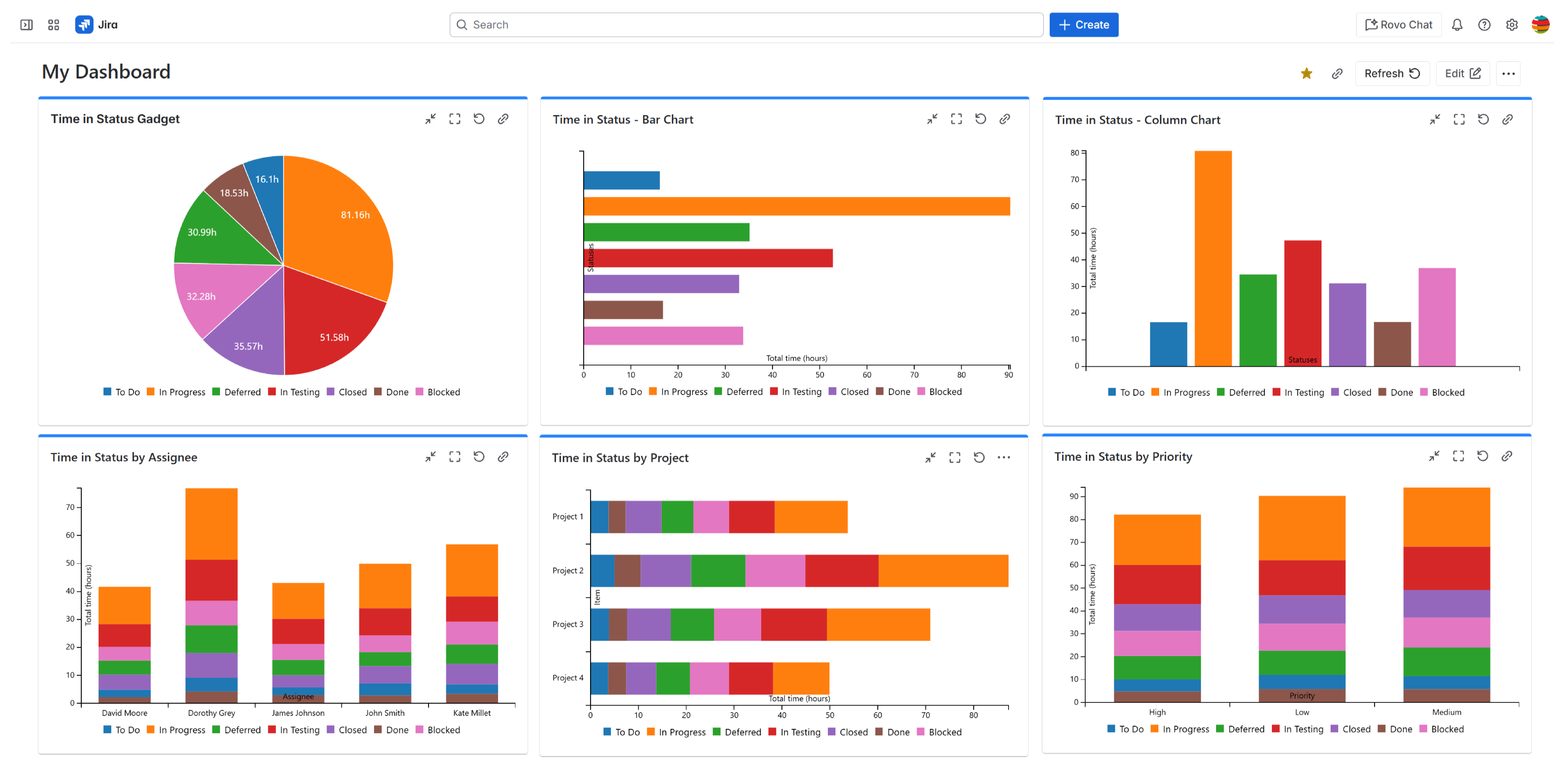Open Rovo Chat
The image size is (1568, 782).
pos(1399,24)
